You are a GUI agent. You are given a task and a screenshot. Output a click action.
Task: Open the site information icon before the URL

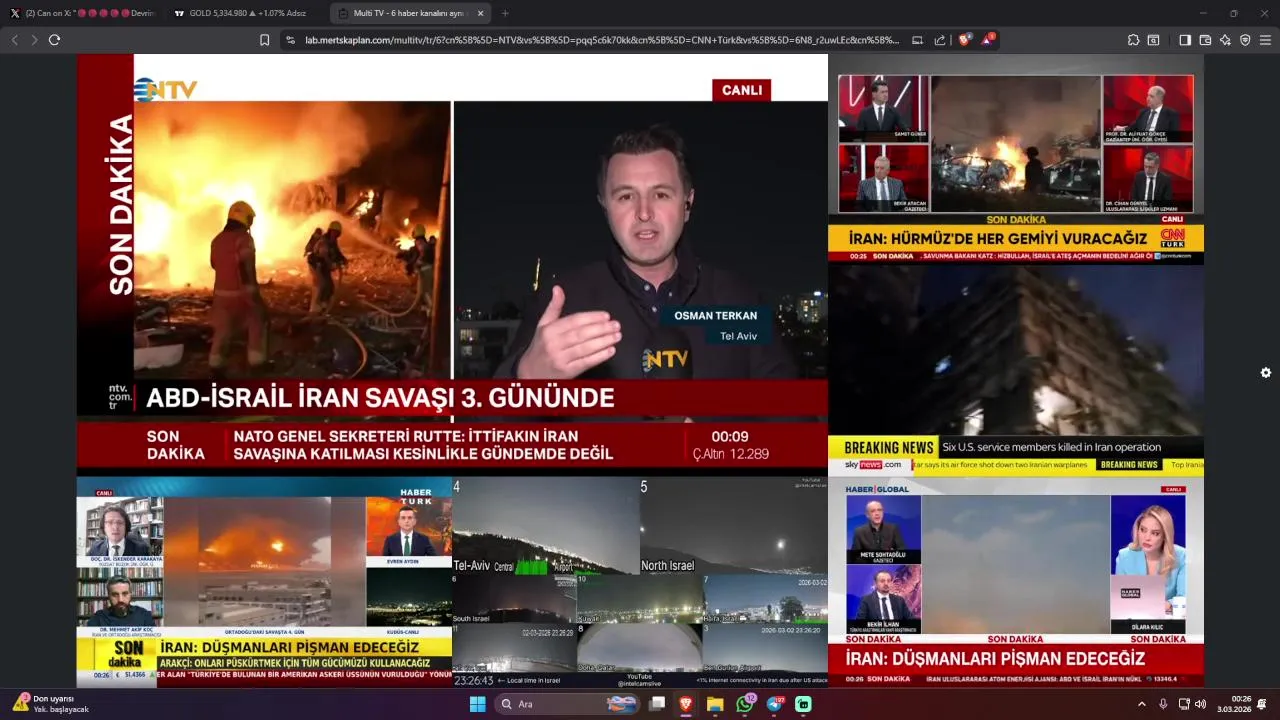[291, 40]
